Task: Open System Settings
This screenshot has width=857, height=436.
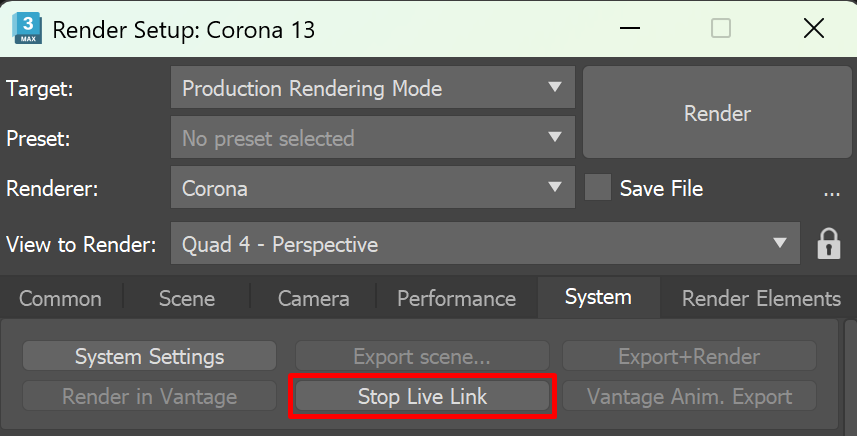Action: click(x=149, y=356)
